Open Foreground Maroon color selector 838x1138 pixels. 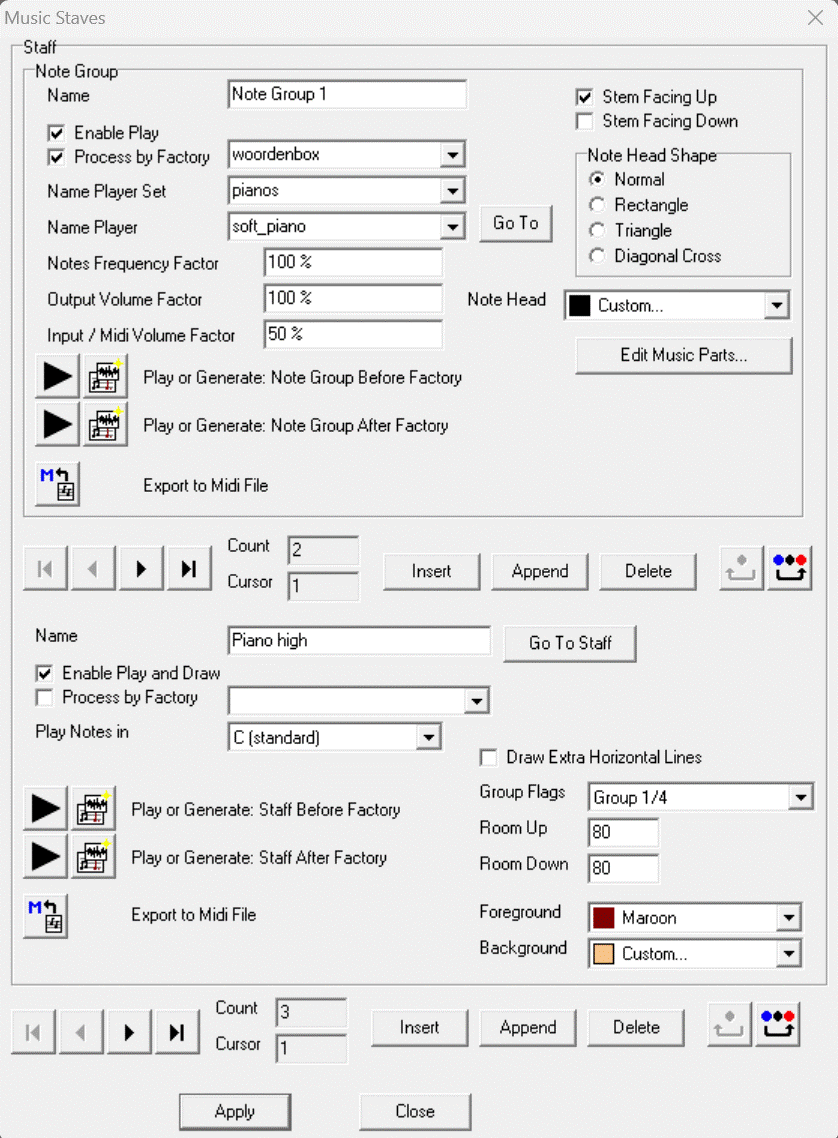789,917
